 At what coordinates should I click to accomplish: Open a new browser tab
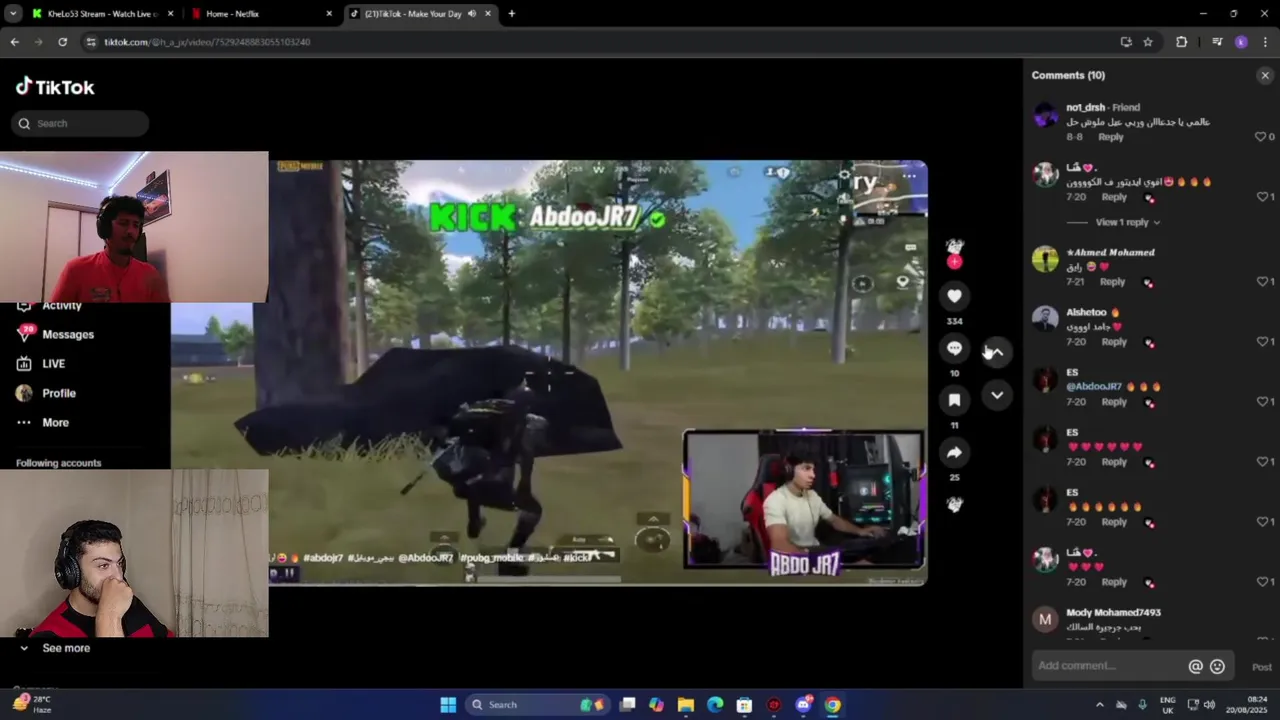pyautogui.click(x=511, y=14)
